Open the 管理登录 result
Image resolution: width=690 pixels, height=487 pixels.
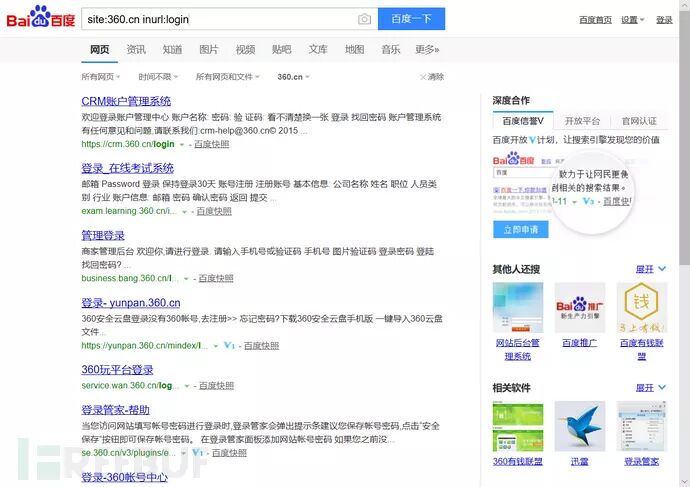(103, 235)
